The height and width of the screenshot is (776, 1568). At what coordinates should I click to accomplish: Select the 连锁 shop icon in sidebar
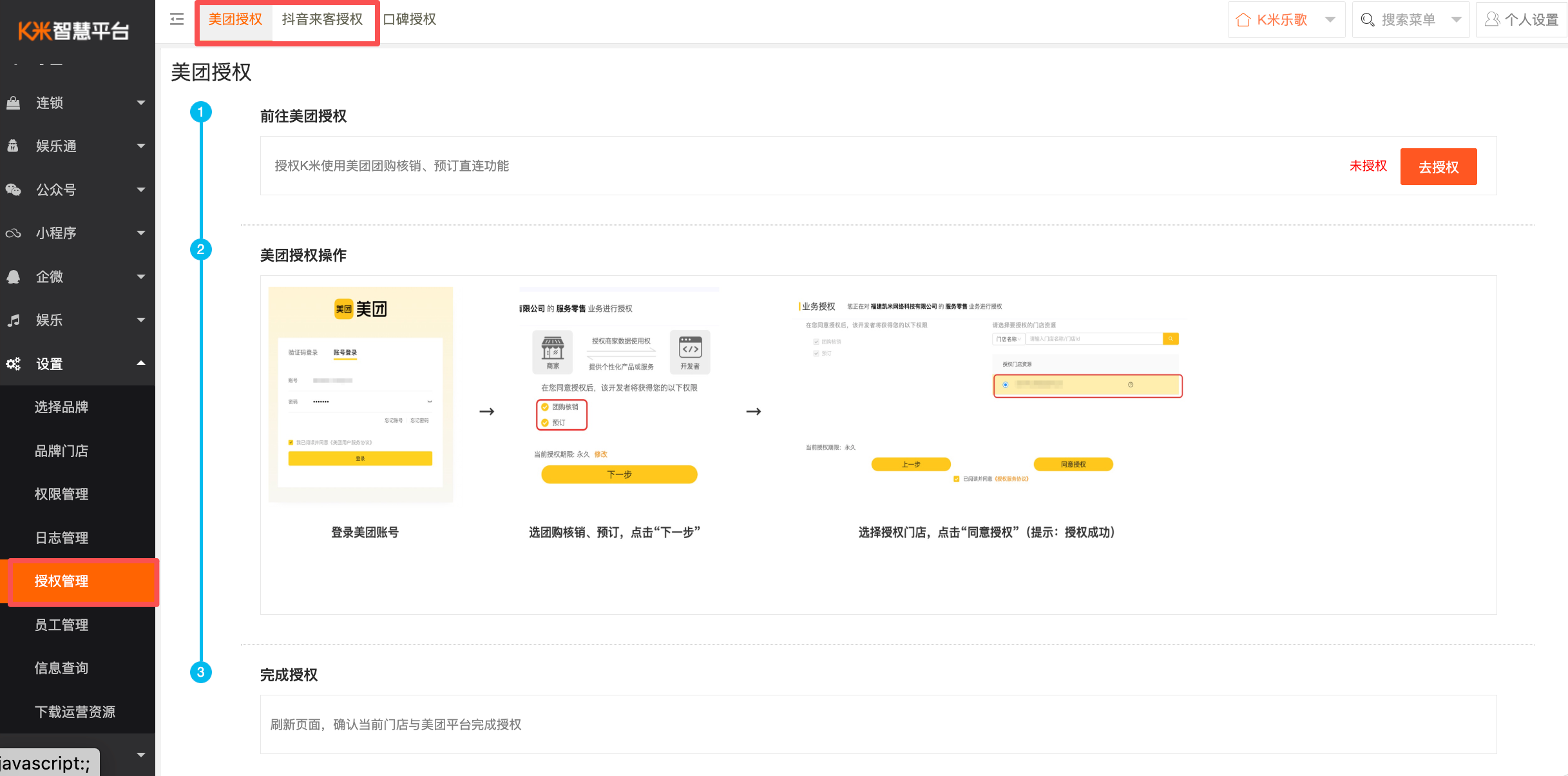14,102
